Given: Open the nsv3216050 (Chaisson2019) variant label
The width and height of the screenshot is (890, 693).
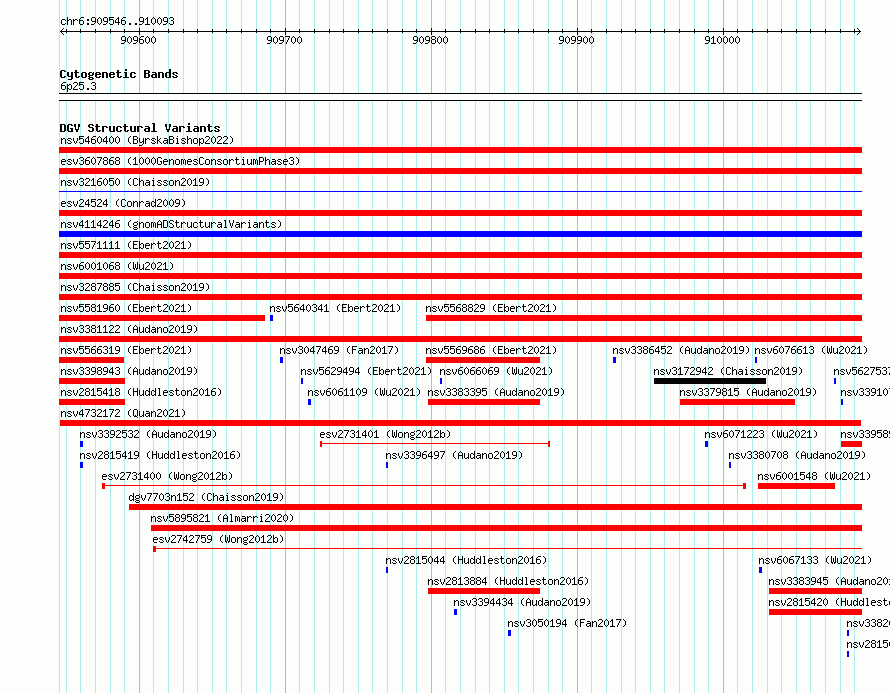Looking at the screenshot, I should [x=135, y=182].
